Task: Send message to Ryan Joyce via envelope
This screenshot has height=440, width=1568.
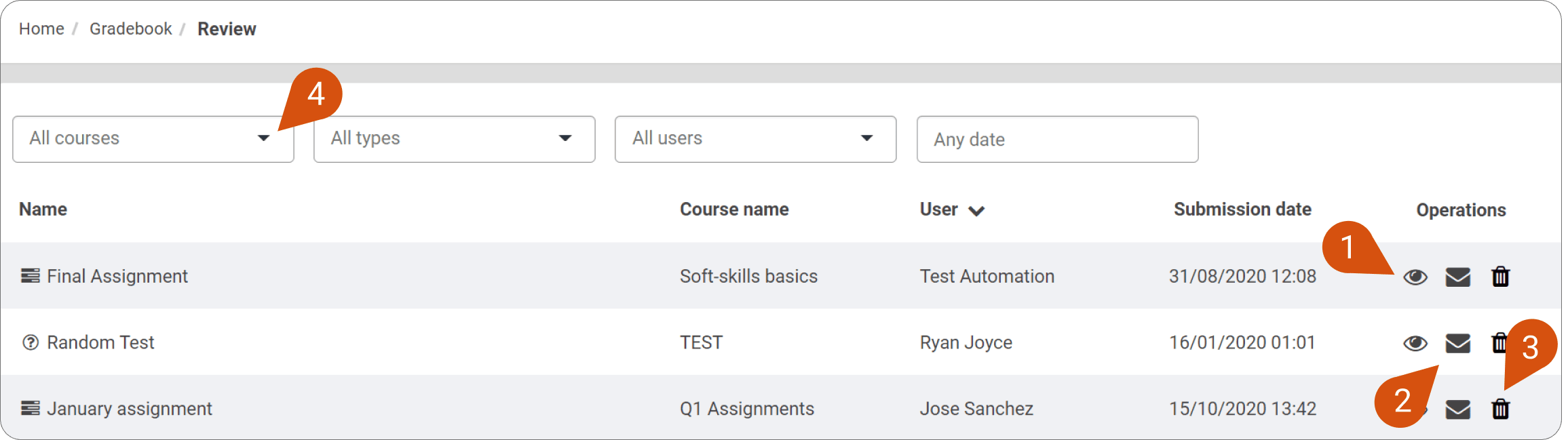Action: (1458, 343)
